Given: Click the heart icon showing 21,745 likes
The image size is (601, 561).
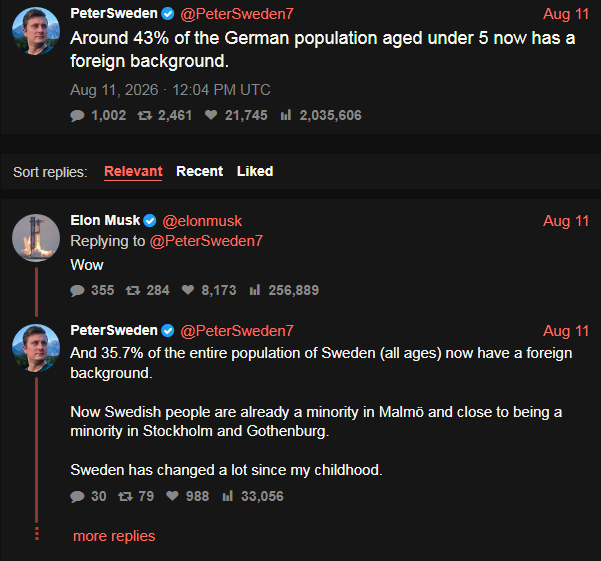Looking at the screenshot, I should click(211, 115).
